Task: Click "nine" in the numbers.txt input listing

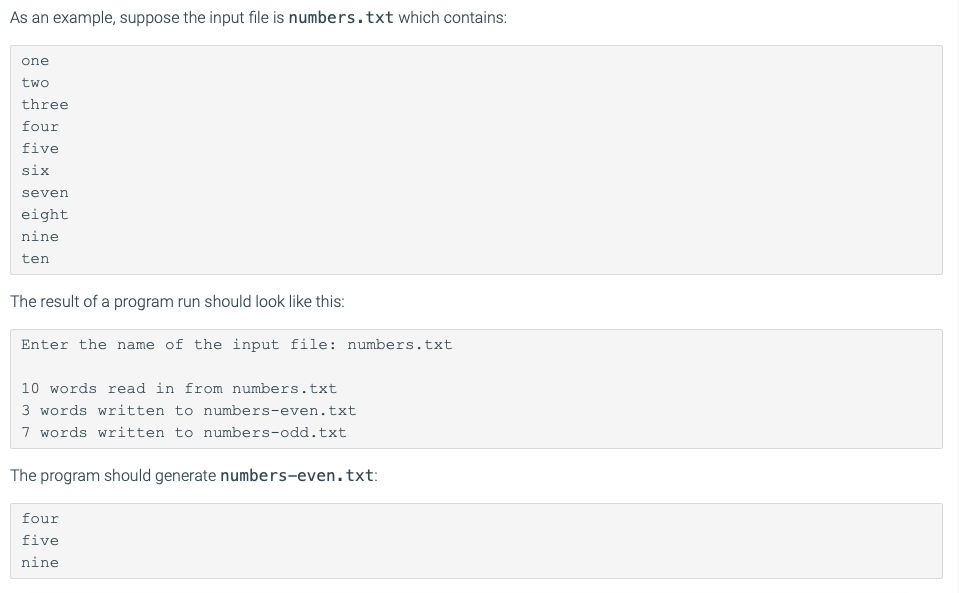Action: coord(40,237)
